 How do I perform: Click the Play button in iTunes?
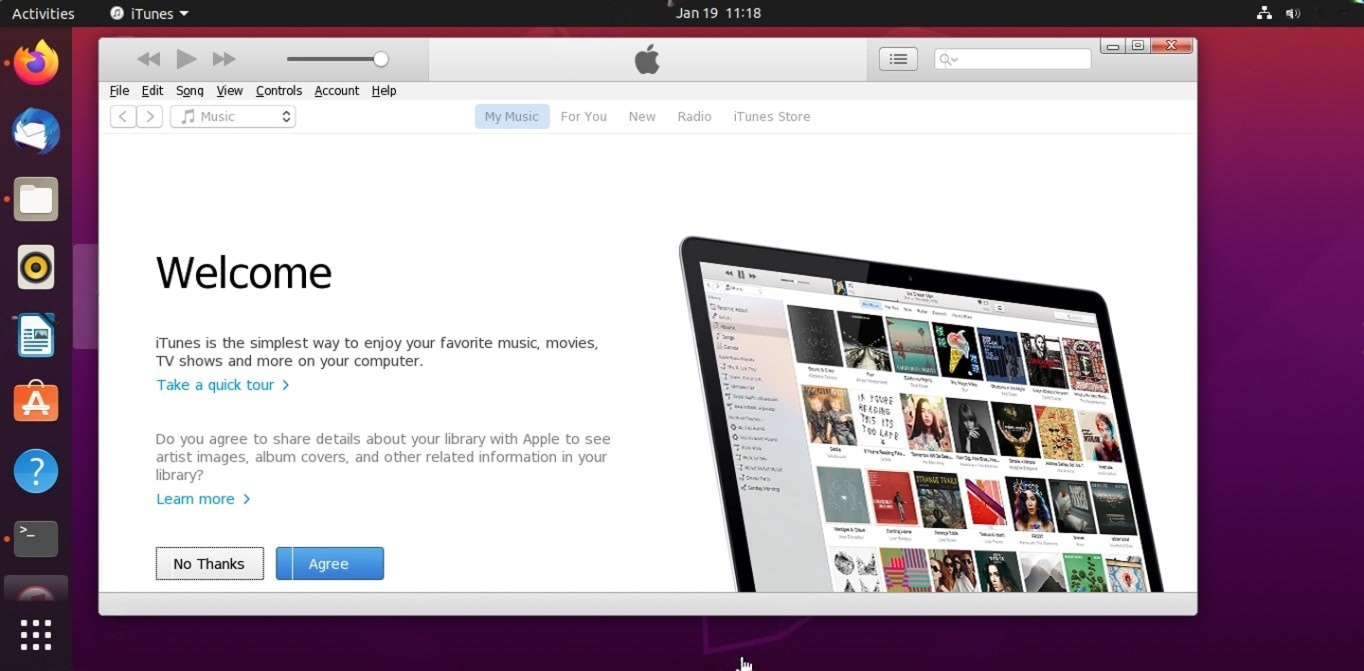[186, 58]
